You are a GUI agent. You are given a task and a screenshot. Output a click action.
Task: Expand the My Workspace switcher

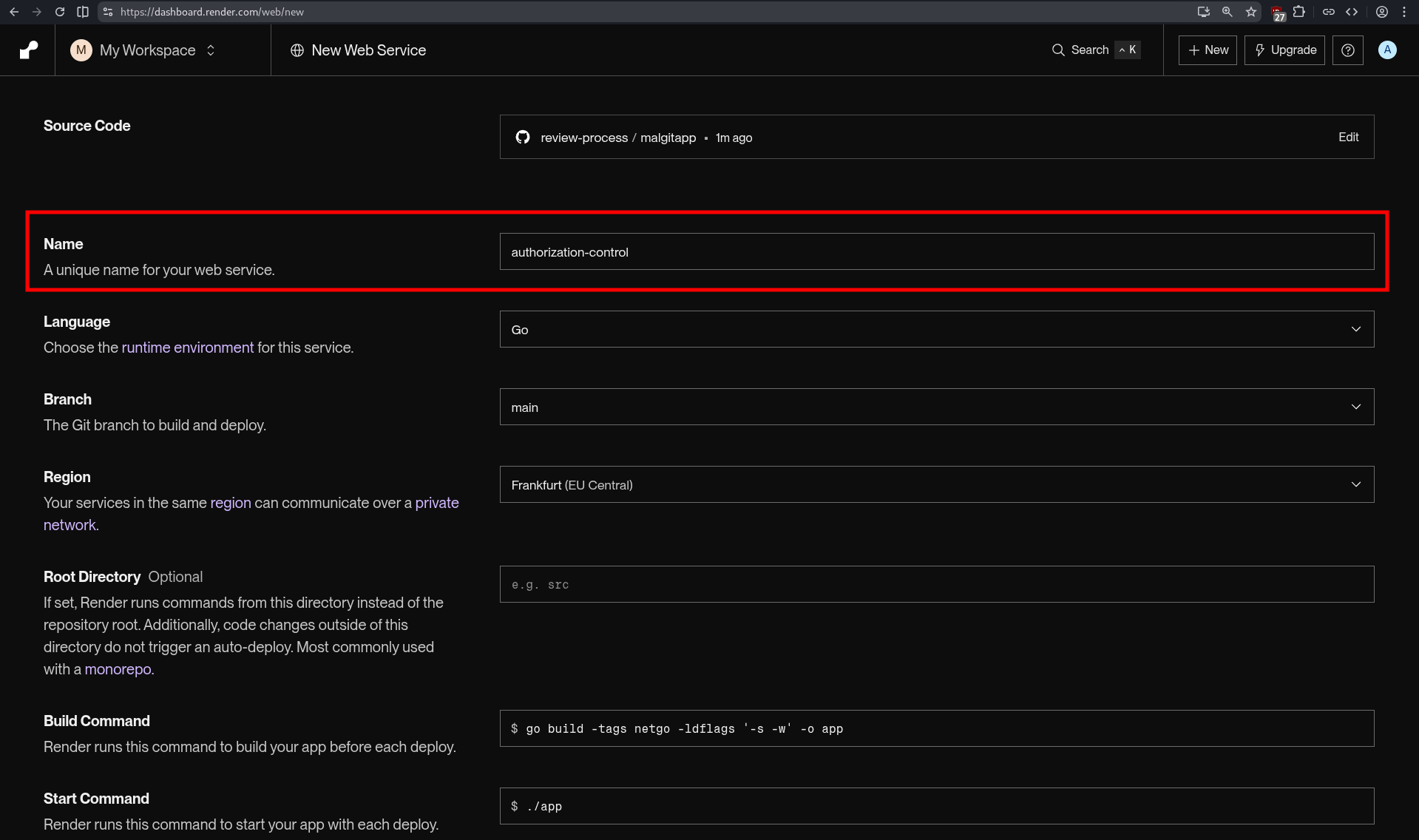(x=211, y=50)
